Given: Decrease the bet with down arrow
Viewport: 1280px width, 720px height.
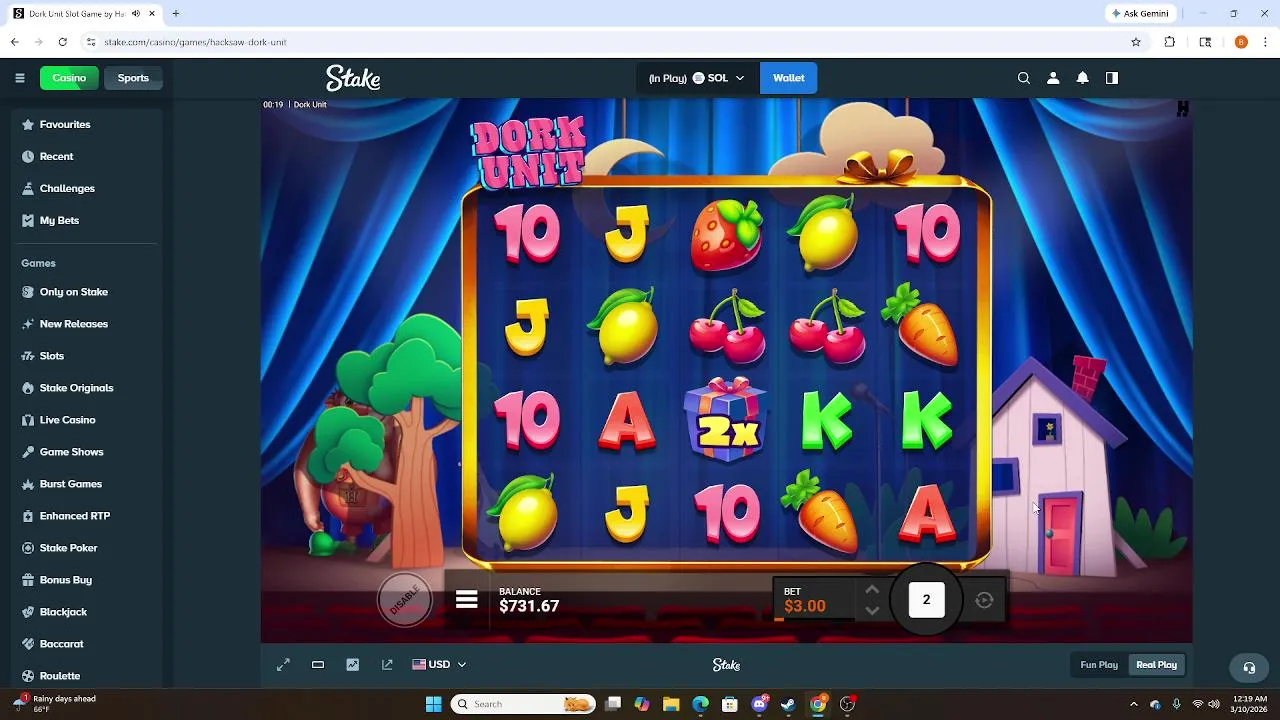Looking at the screenshot, I should pyautogui.click(x=872, y=611).
